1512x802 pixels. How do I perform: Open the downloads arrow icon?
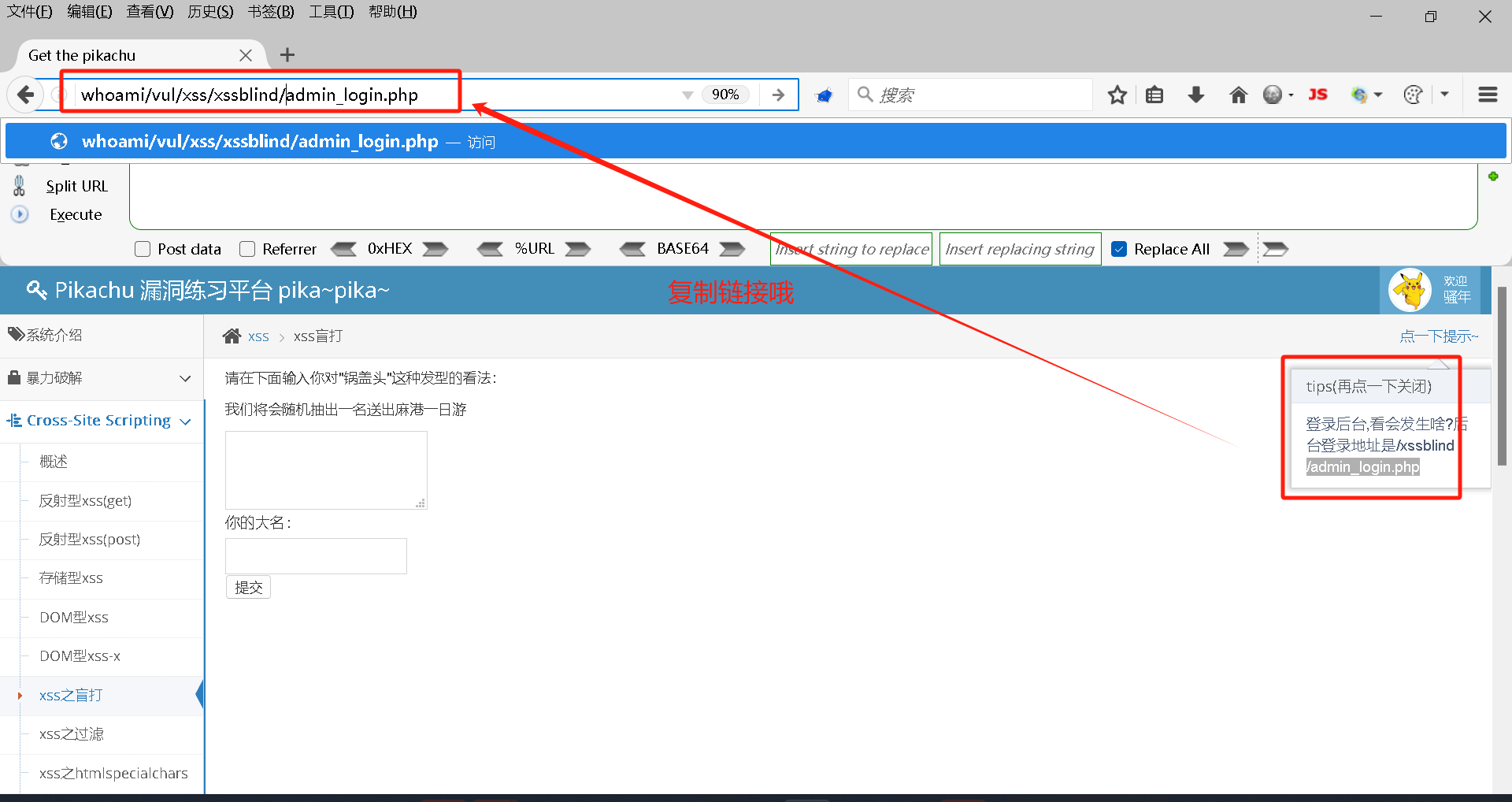[x=1196, y=95]
